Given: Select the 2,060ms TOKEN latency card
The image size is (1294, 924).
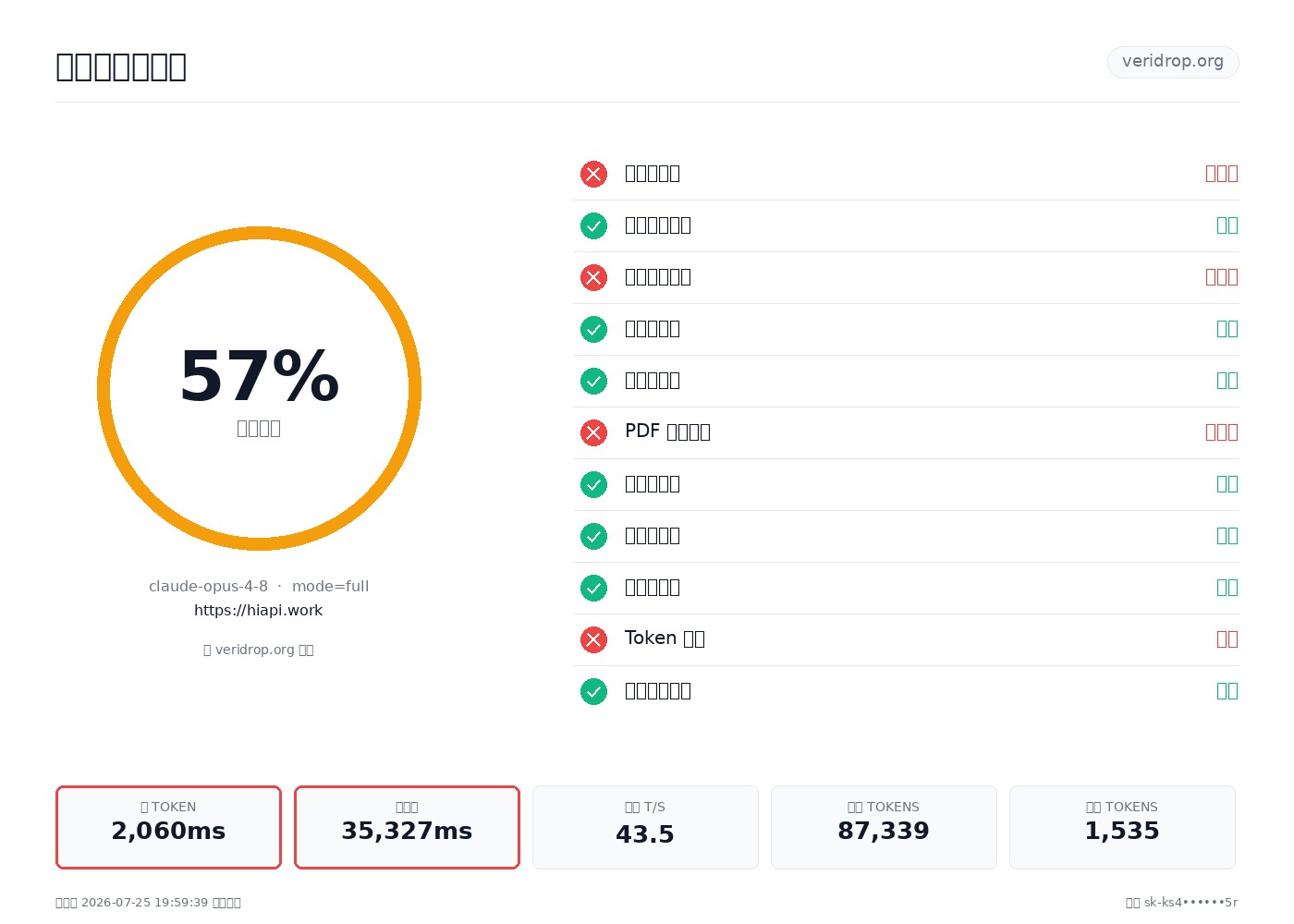Looking at the screenshot, I should pos(168,827).
